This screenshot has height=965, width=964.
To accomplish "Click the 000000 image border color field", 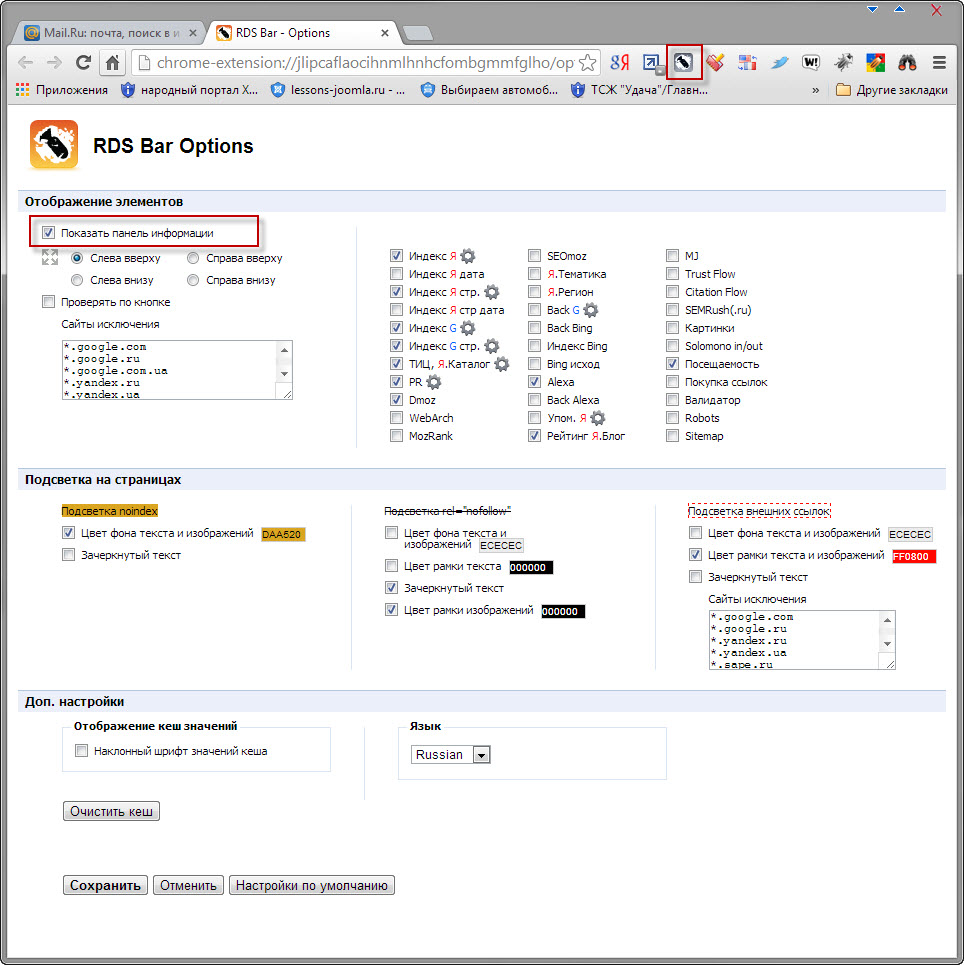I will [563, 611].
